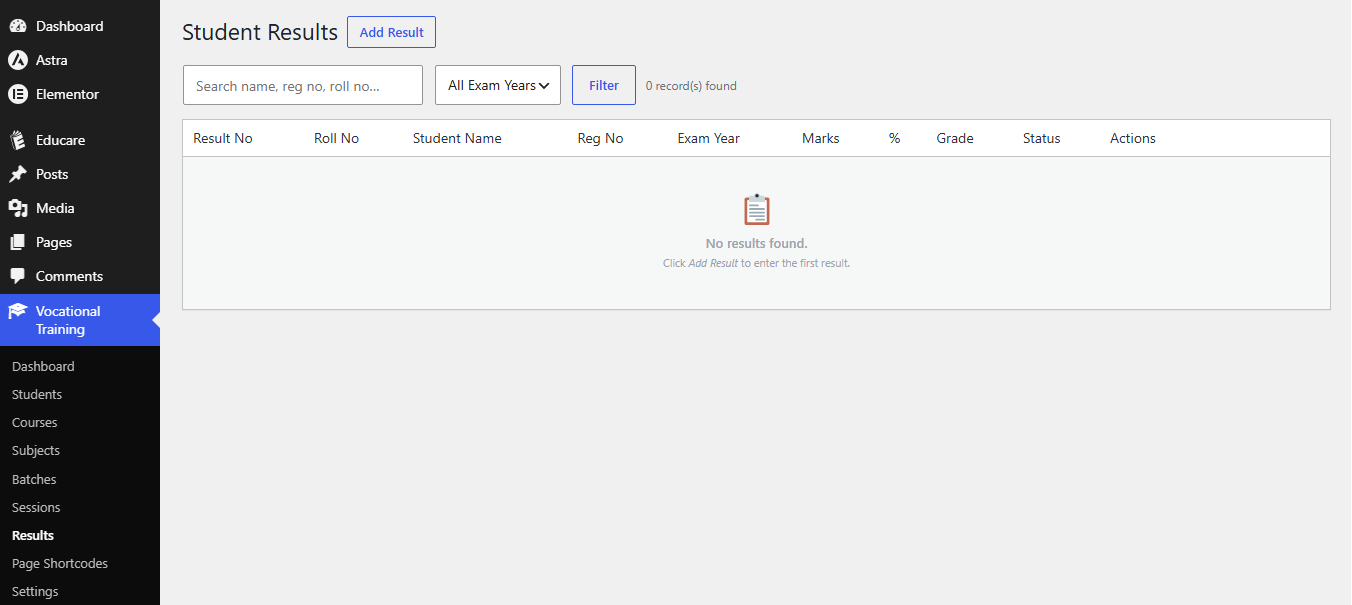This screenshot has width=1352, height=605.
Task: Open Vocational Training Dashboard submenu
Action: (x=43, y=366)
